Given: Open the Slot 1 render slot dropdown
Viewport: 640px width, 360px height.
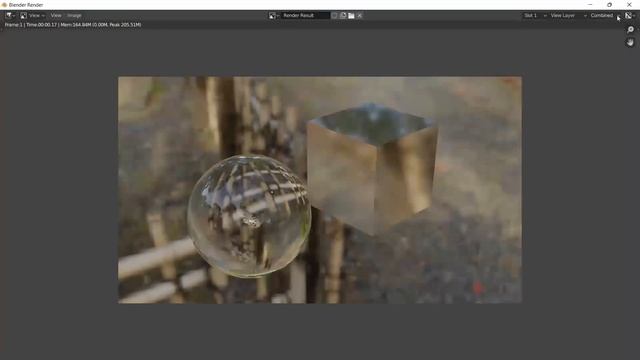Looking at the screenshot, I should click(535, 16).
